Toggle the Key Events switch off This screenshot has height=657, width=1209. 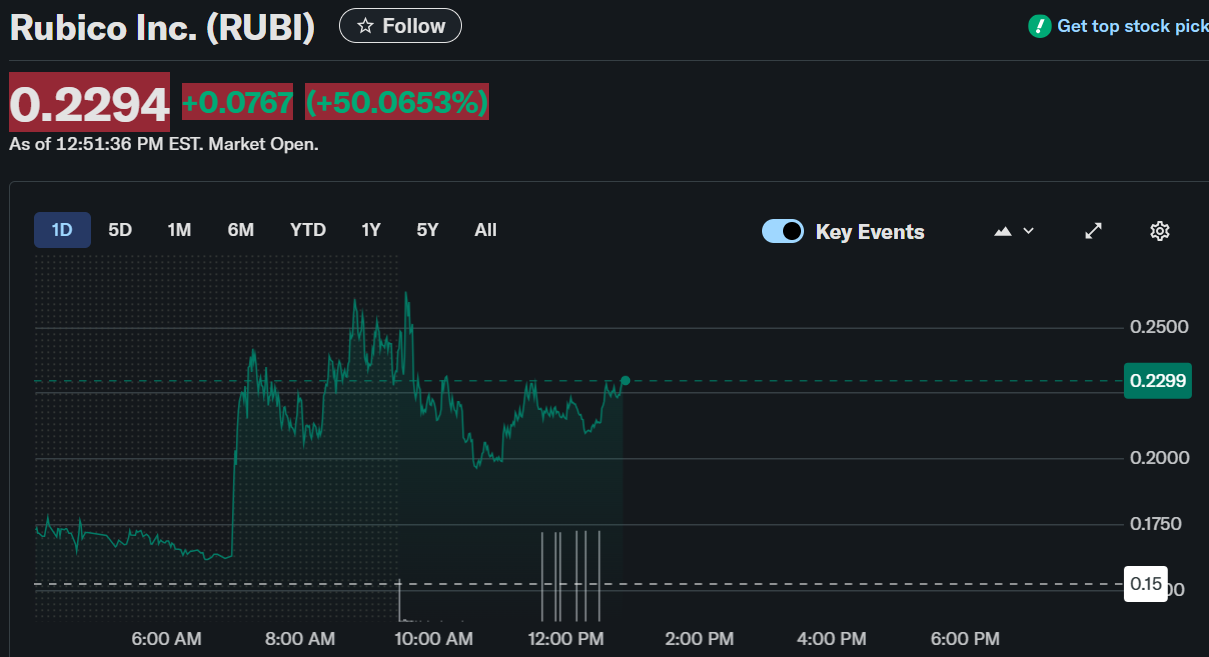782,231
